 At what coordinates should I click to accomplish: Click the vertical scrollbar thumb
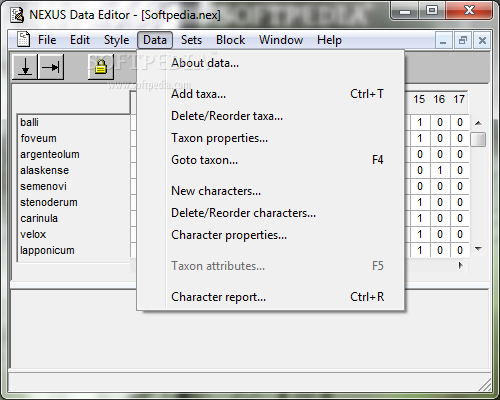(x=478, y=139)
